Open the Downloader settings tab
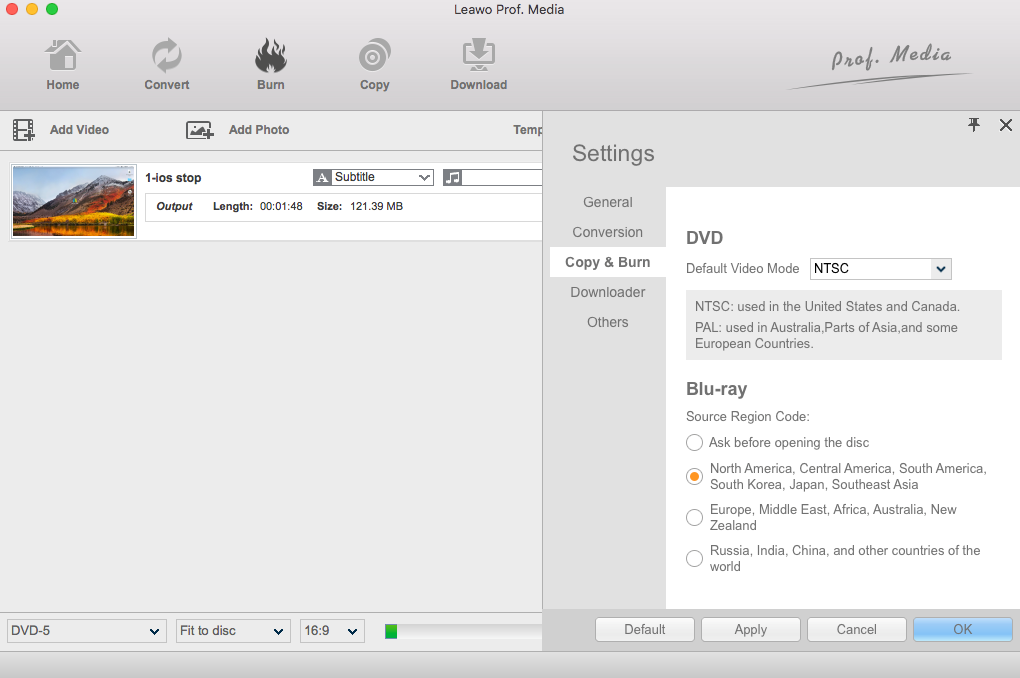 pyautogui.click(x=607, y=292)
